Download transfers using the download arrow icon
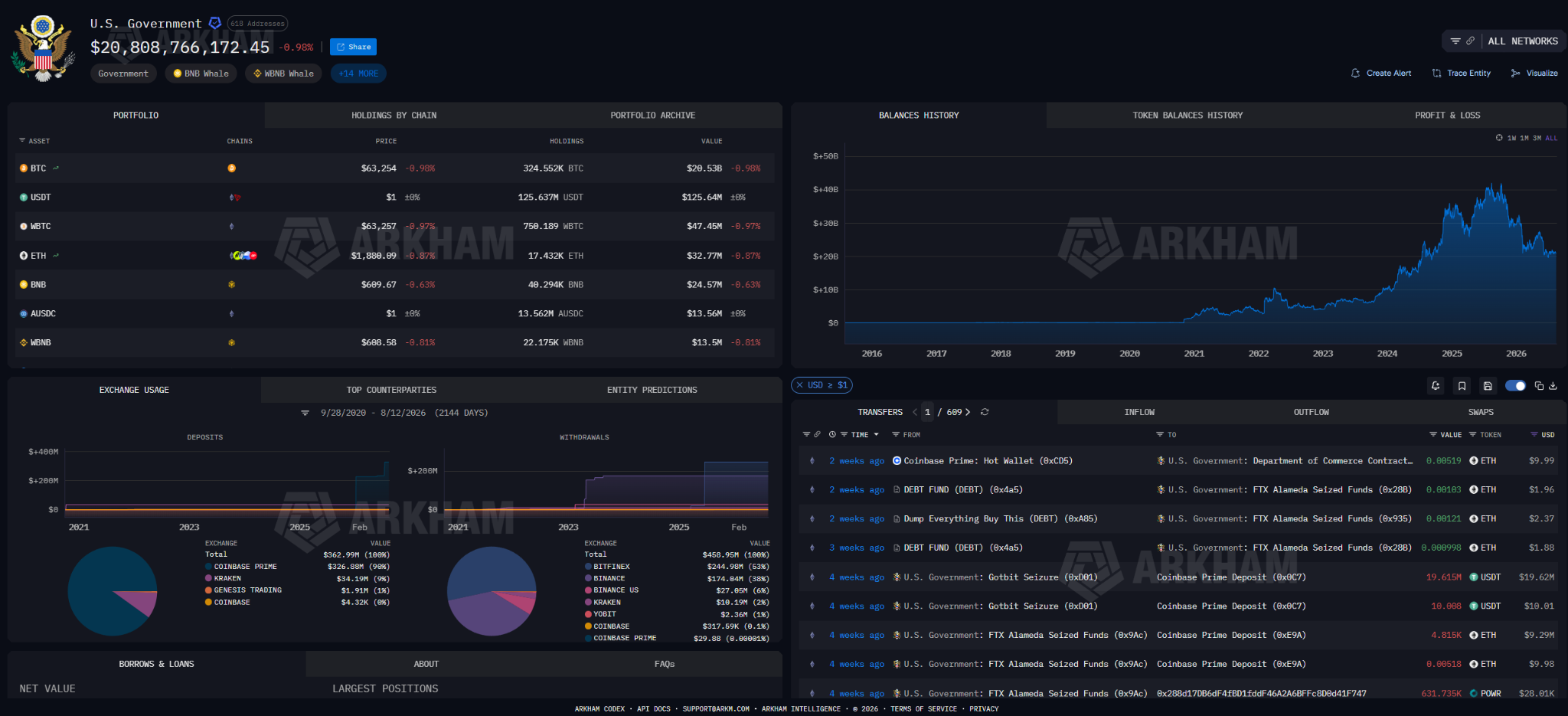The width and height of the screenshot is (1568, 716). 1553,386
